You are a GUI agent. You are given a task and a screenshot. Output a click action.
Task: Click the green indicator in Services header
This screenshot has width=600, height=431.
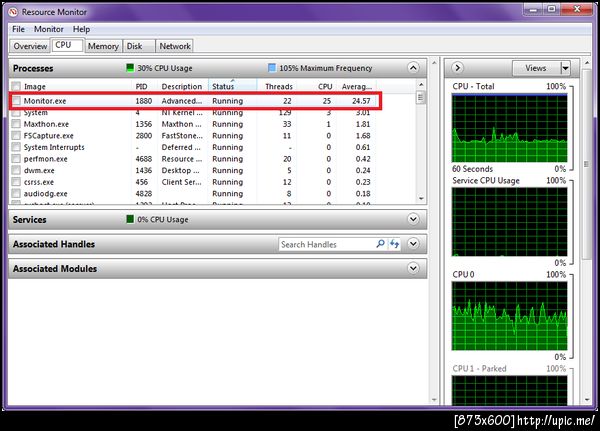(130, 219)
